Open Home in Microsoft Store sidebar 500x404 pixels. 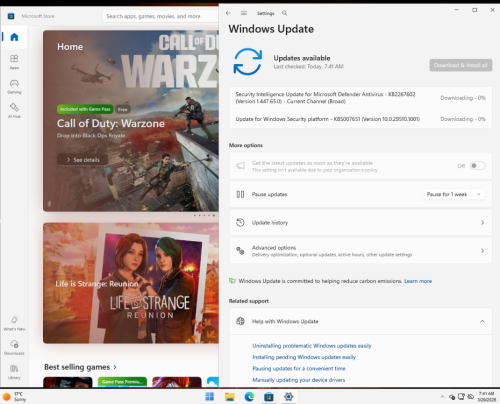pos(14,37)
